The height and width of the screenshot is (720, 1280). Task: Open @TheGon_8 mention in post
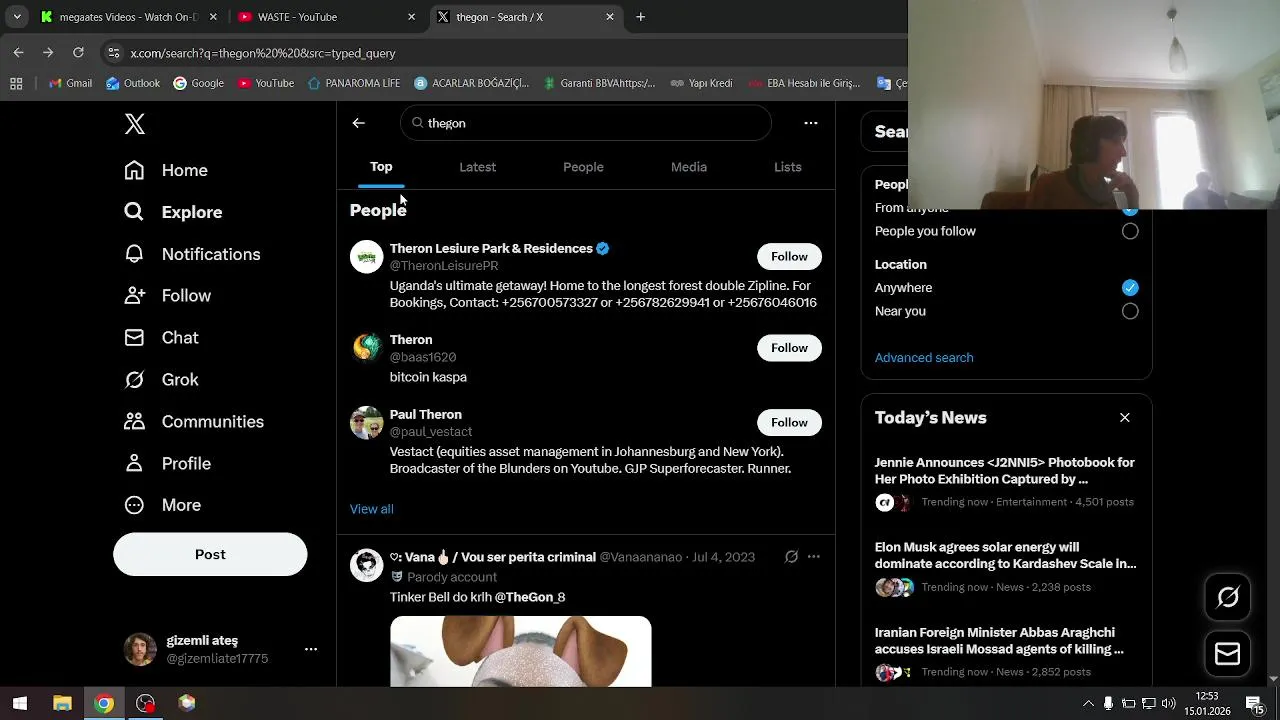click(x=530, y=597)
